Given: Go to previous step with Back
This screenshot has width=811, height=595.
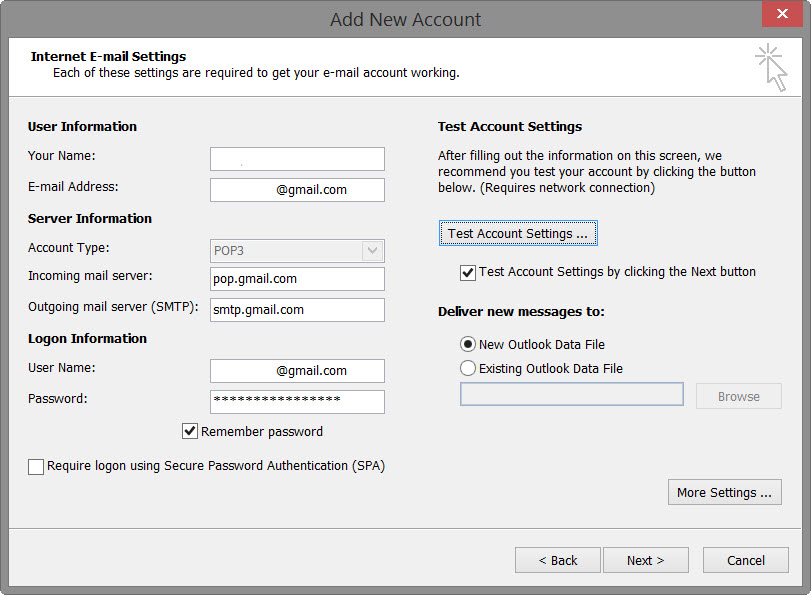Looking at the screenshot, I should [558, 560].
